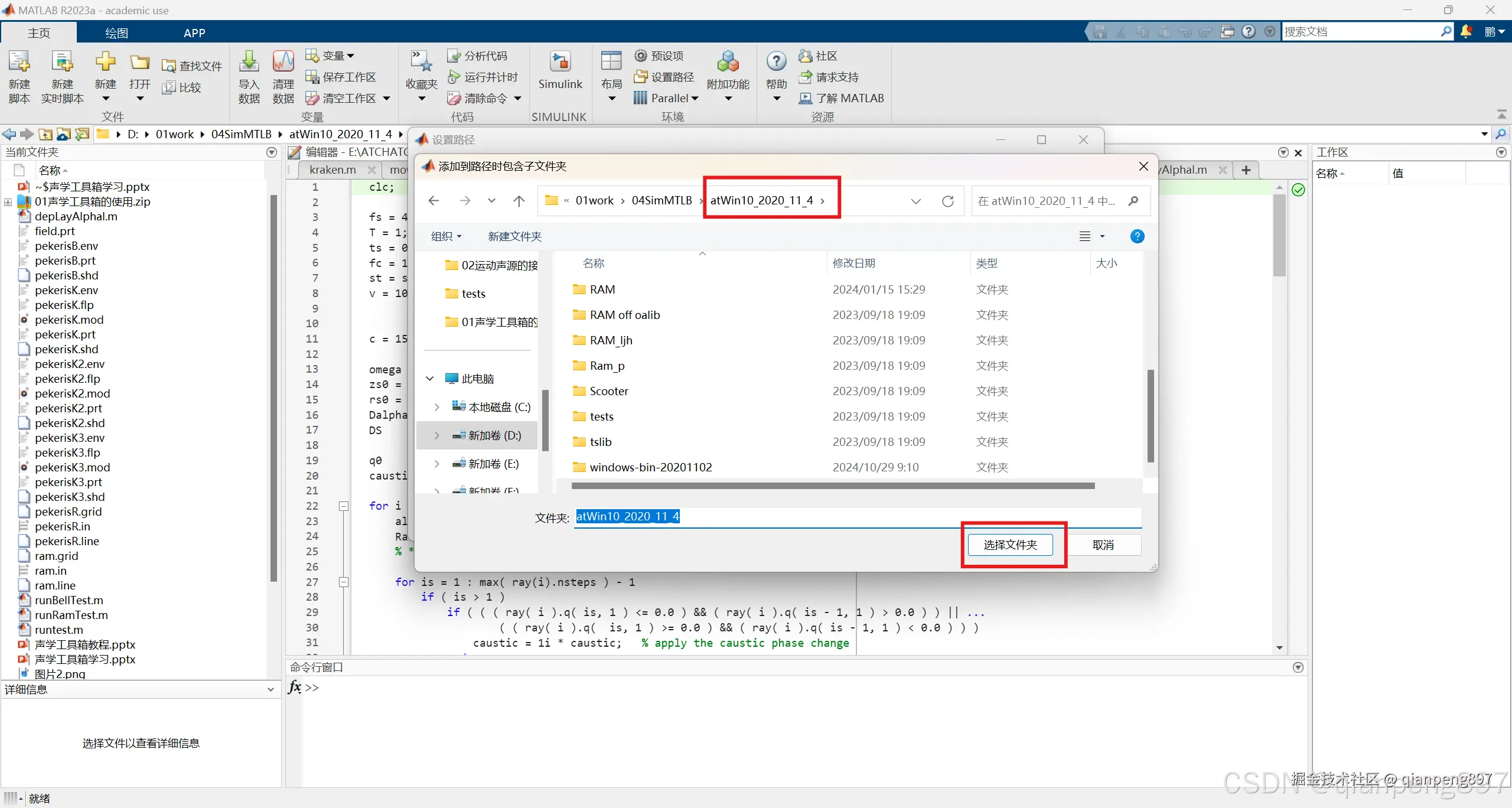
Task: Click the 选择文件夹 button
Action: tap(1010, 545)
